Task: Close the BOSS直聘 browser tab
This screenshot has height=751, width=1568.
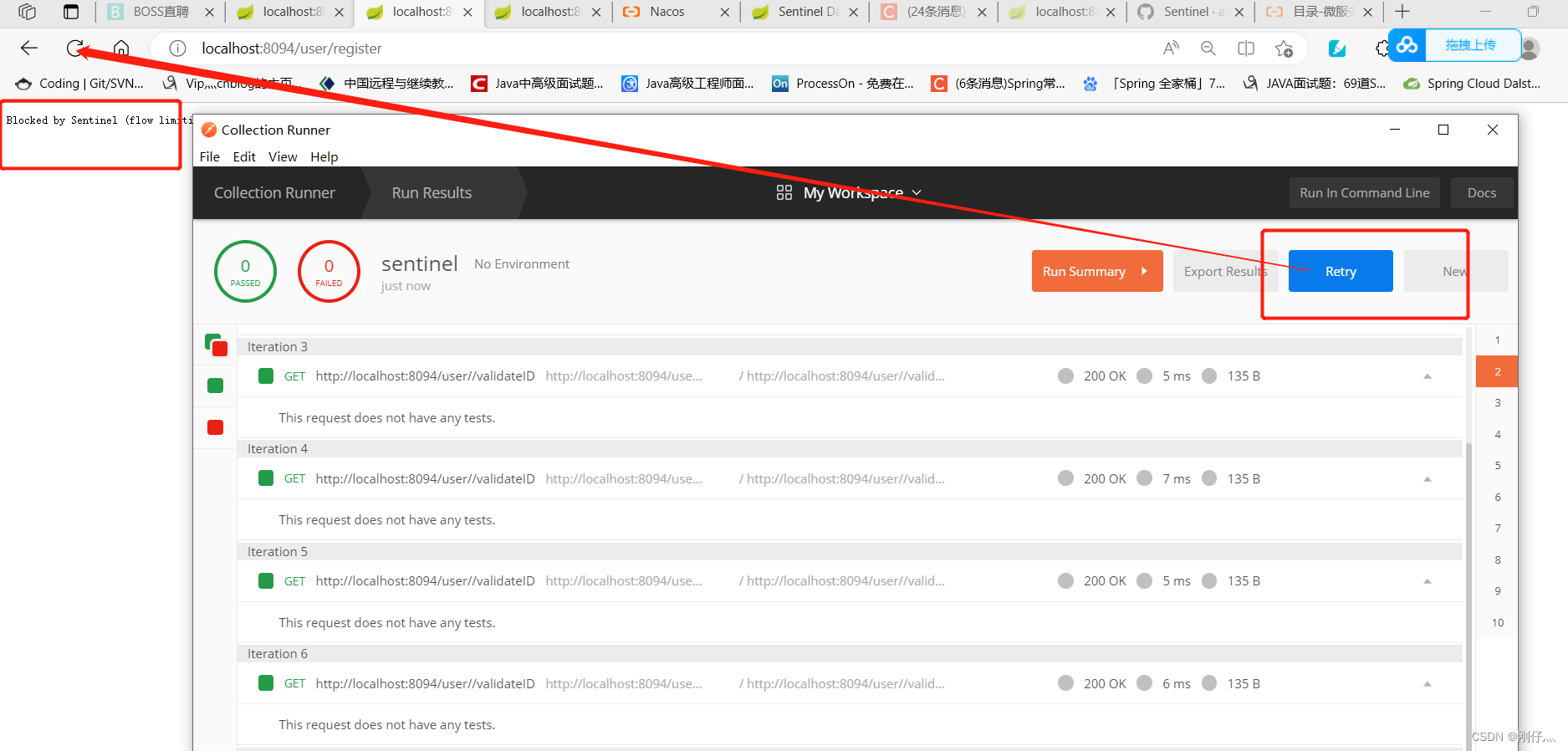Action: [x=209, y=13]
